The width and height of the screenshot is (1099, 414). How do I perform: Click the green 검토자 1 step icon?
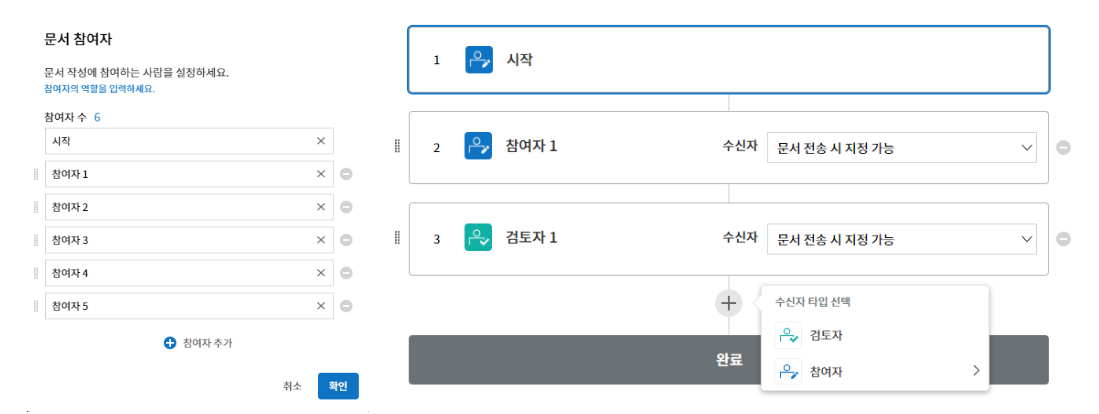(x=479, y=237)
